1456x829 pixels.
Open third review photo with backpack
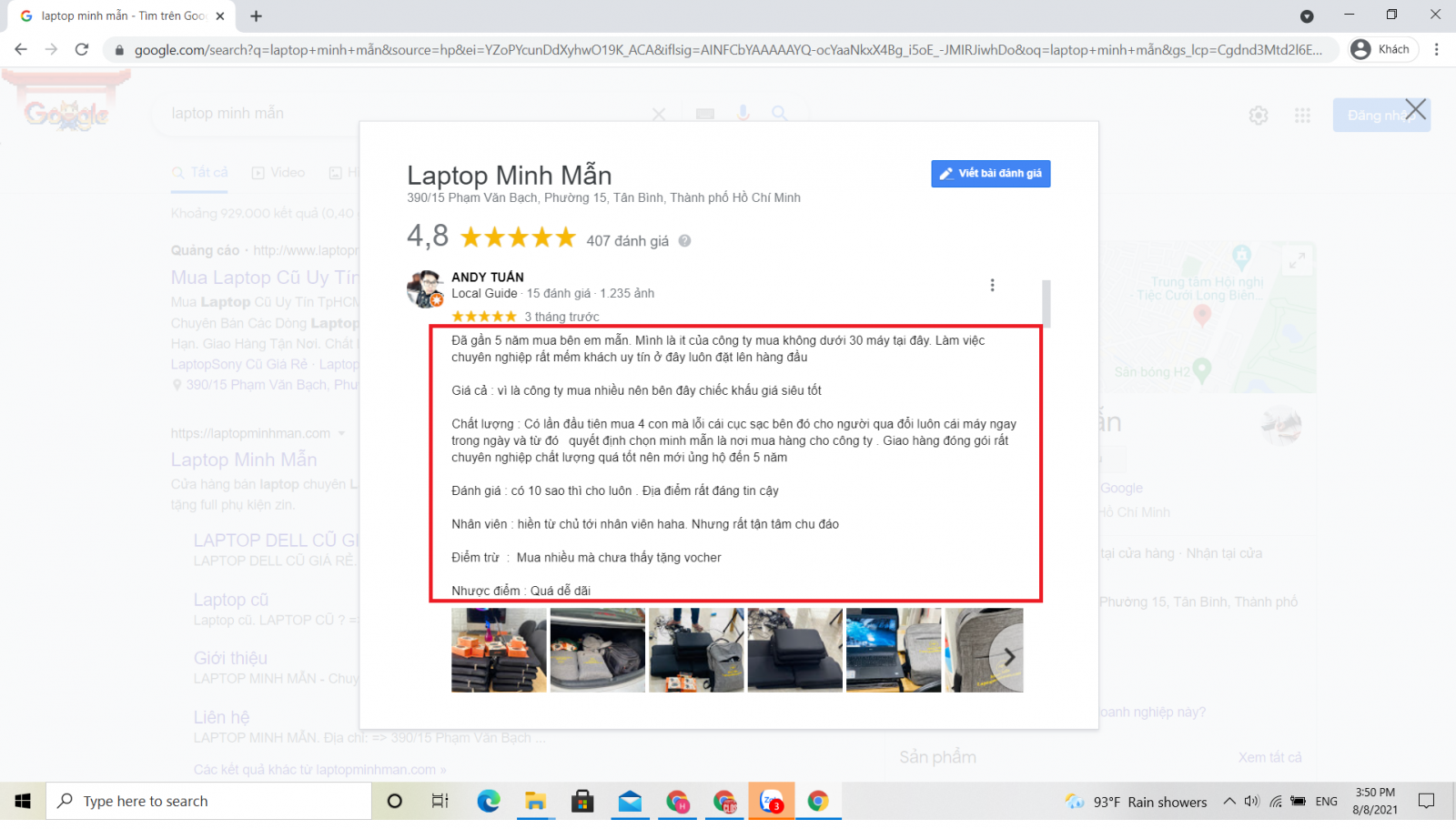(x=696, y=651)
